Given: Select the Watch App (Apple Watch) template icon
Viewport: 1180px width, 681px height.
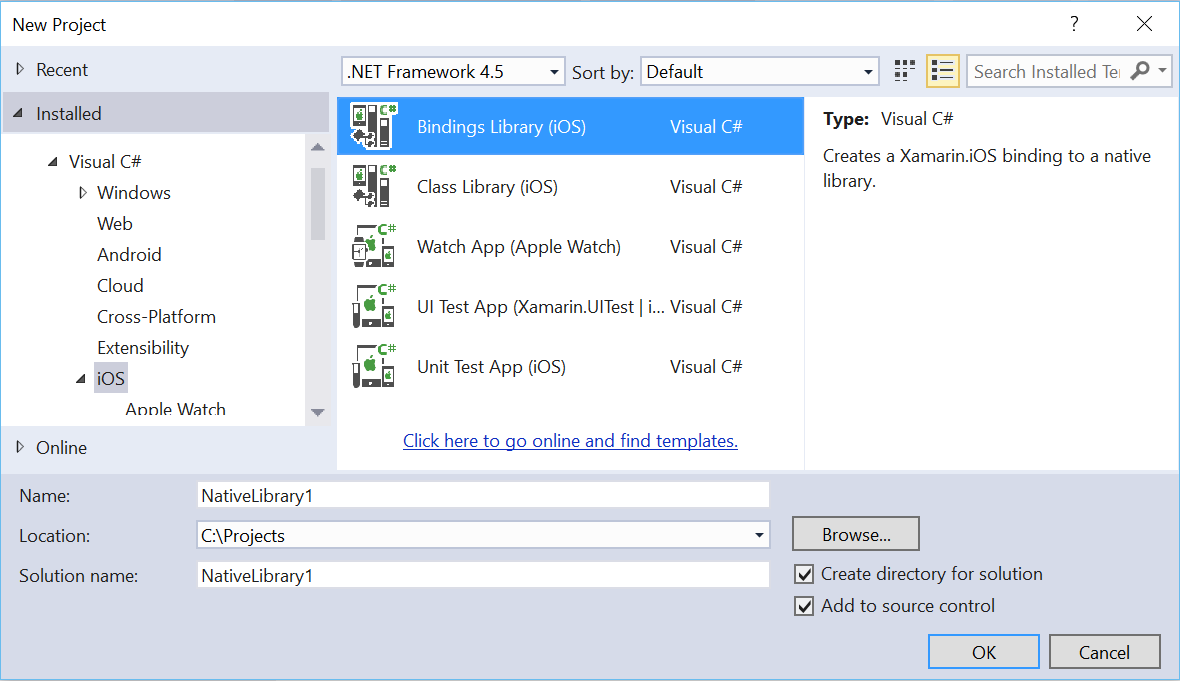Looking at the screenshot, I should tap(374, 246).
